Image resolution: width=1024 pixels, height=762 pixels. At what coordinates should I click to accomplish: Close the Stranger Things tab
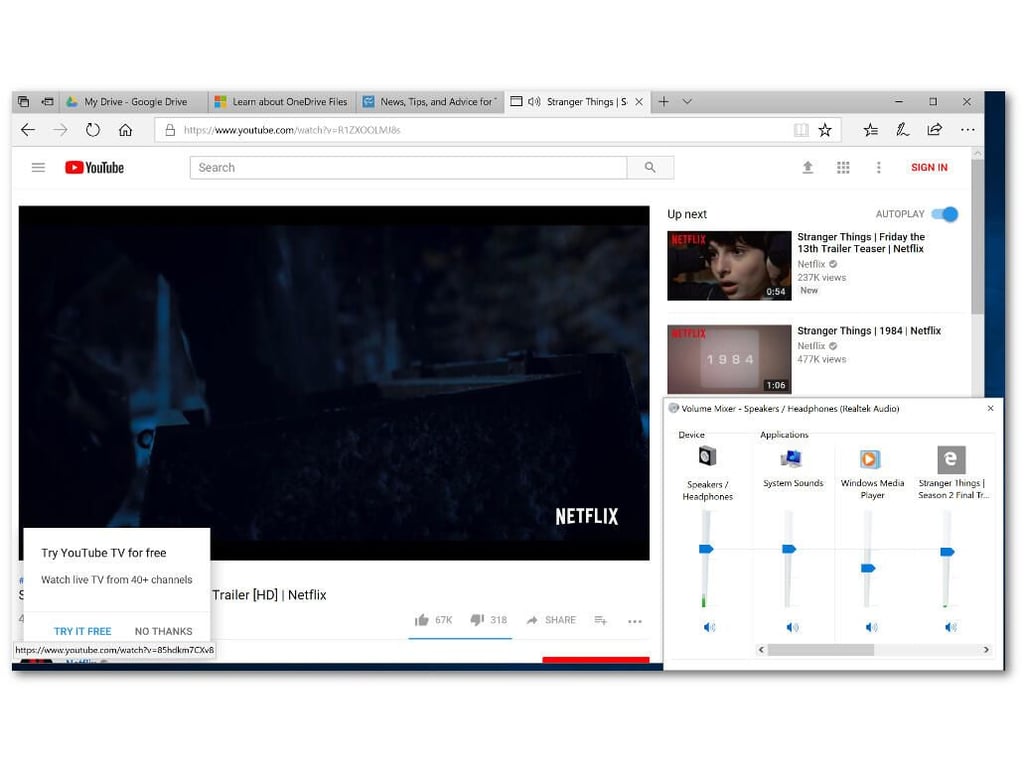(639, 102)
